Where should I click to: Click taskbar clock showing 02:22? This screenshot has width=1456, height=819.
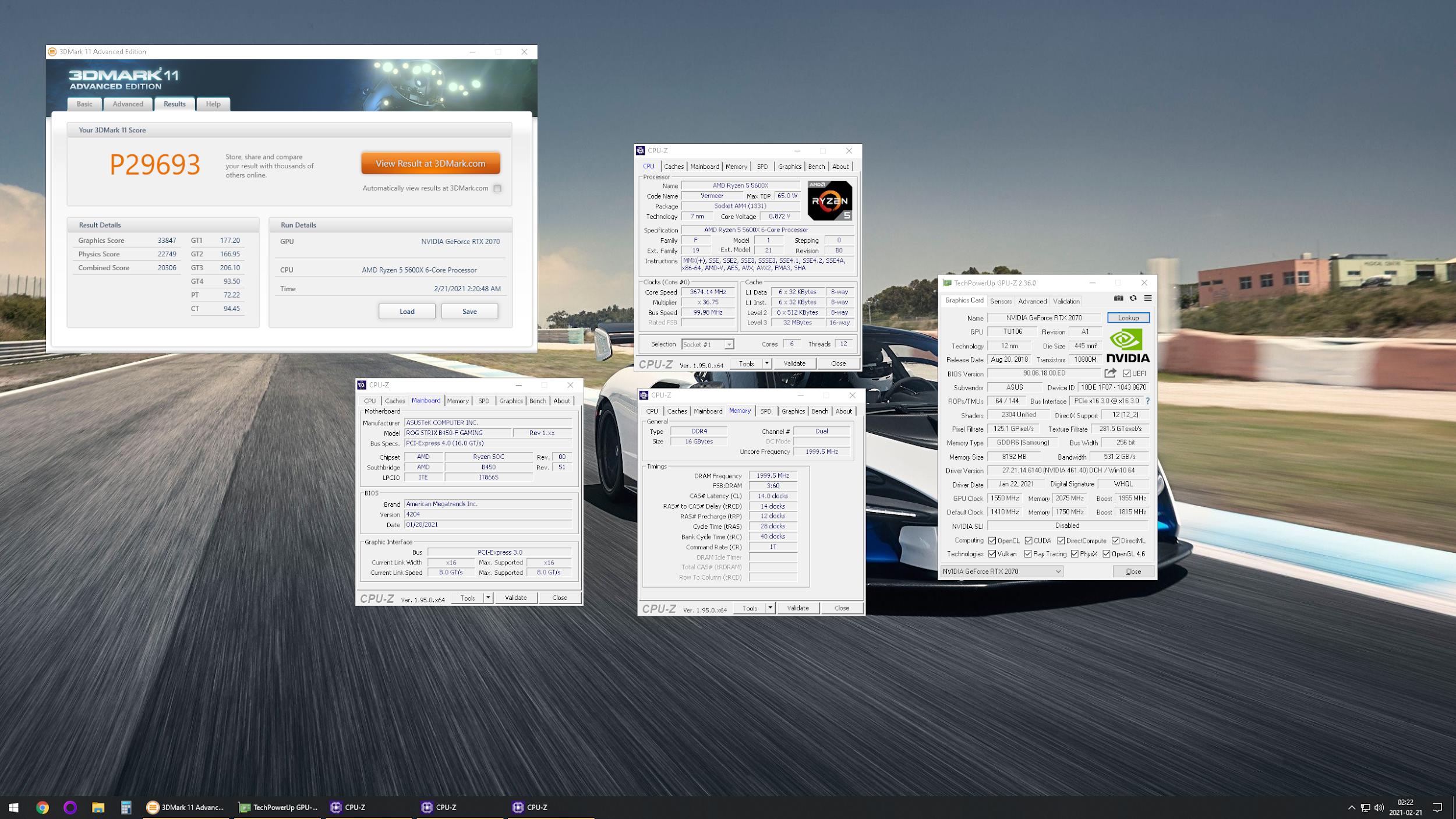(1405, 807)
